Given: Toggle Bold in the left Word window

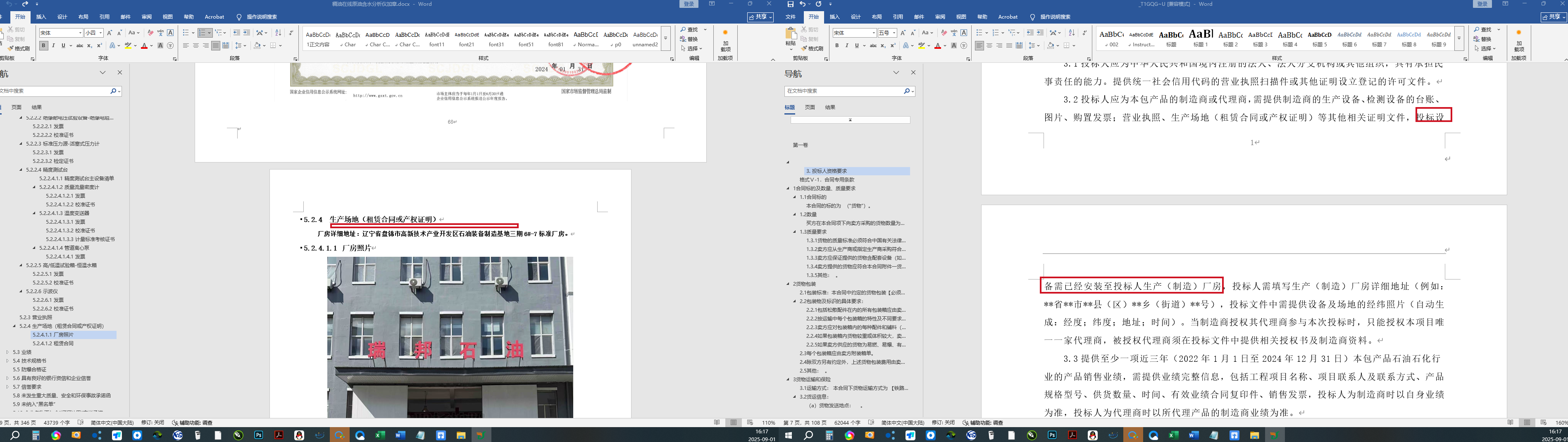Looking at the screenshot, I should pyautogui.click(x=43, y=45).
